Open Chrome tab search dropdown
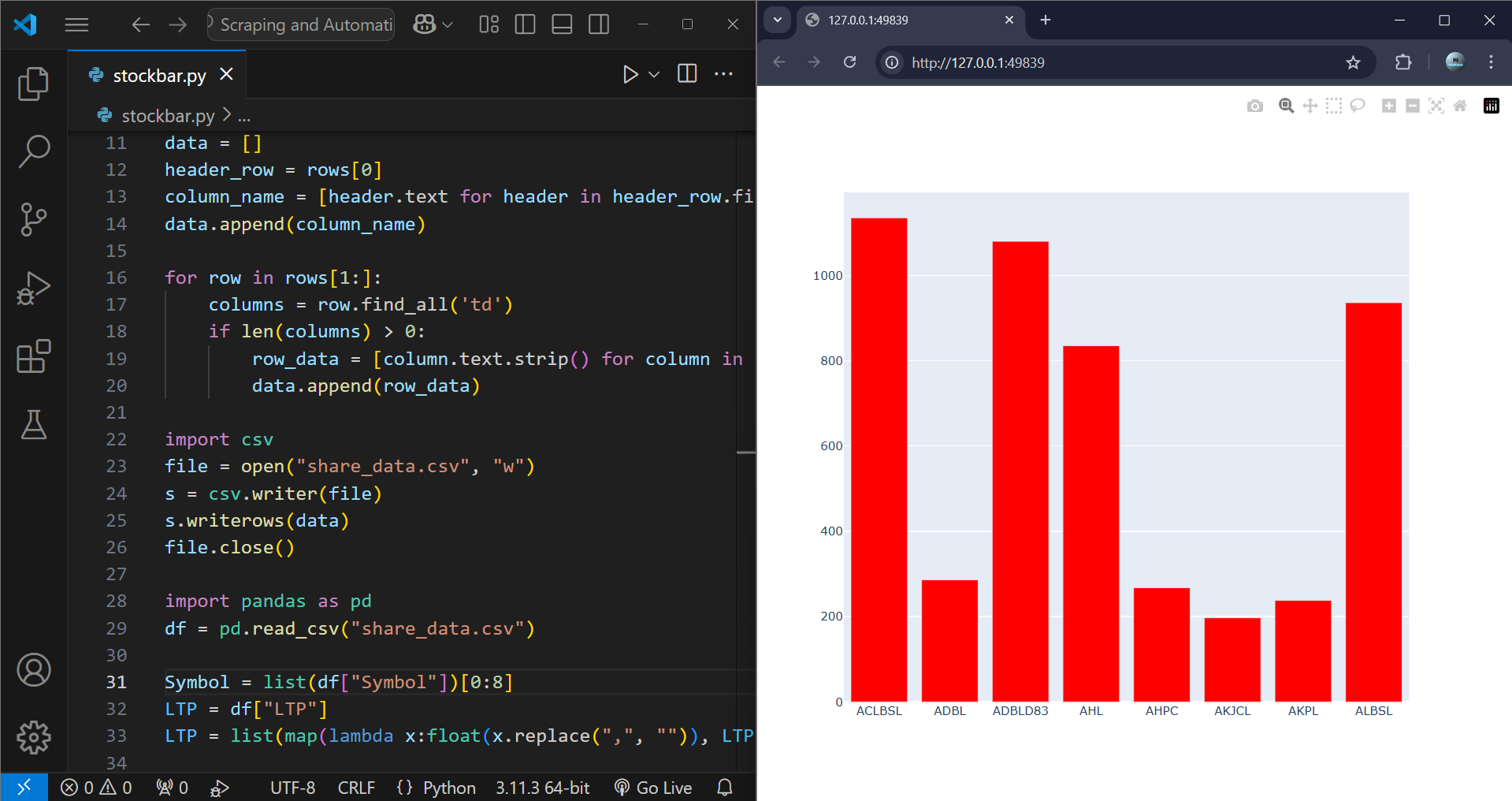Screen dimensions: 1512x801 777,20
